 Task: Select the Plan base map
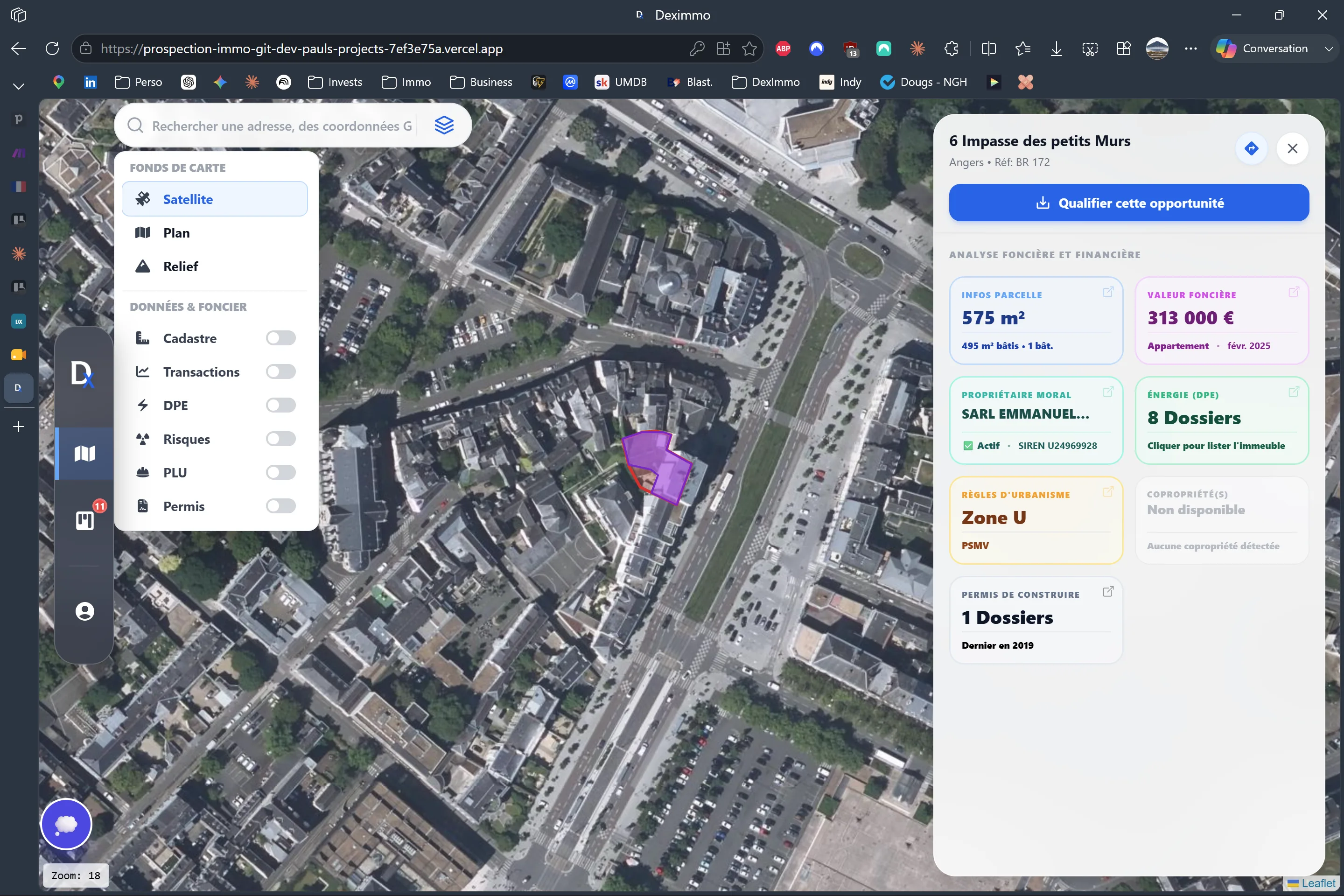(215, 232)
